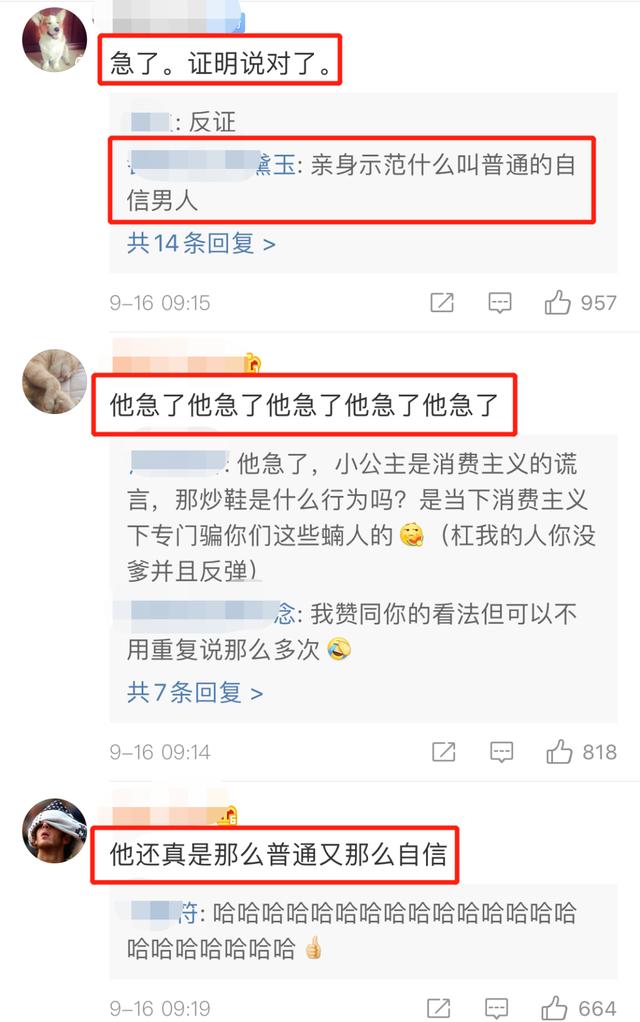Tap the share icon on the 09:19 comment
The width and height of the screenshot is (640, 1022).
pos(439,1008)
